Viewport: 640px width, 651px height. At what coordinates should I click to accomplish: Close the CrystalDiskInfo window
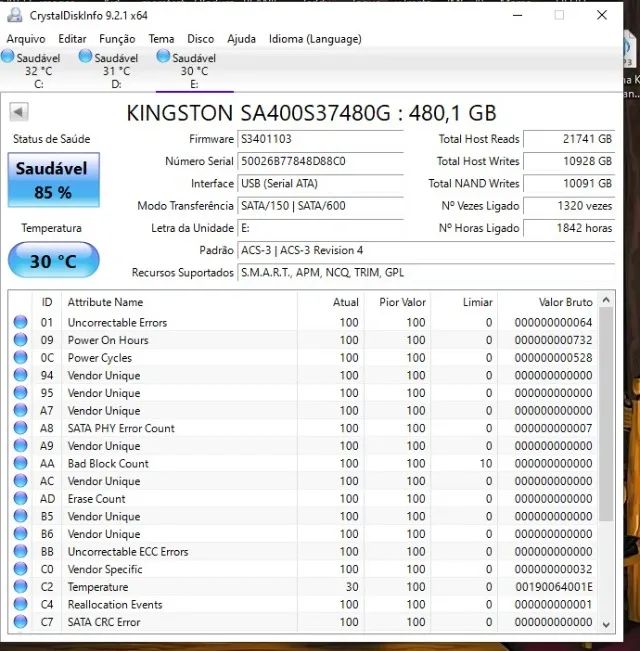(602, 15)
